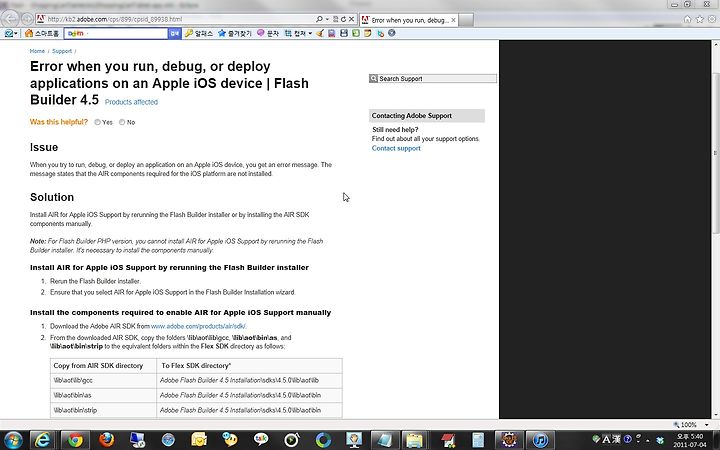Expand the 캡쳐 dropdown arrow

(x=310, y=34)
